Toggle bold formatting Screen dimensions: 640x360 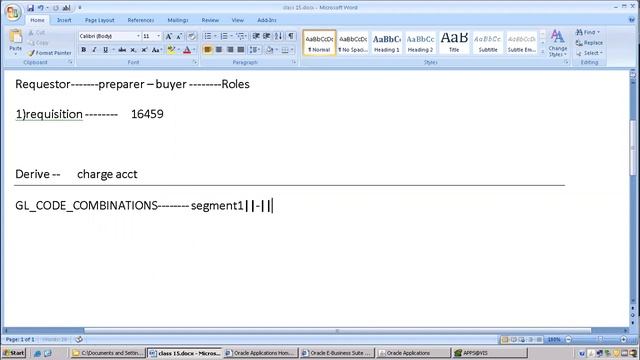tap(84, 50)
